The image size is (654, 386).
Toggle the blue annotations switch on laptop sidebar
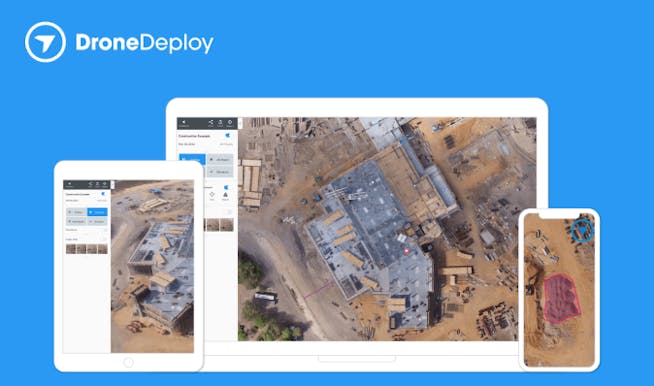coord(226,187)
